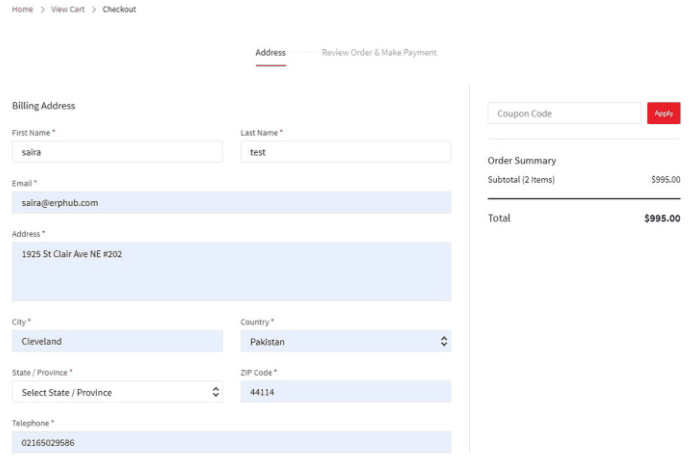Click the Email field with saira@erphub.com

(x=232, y=203)
